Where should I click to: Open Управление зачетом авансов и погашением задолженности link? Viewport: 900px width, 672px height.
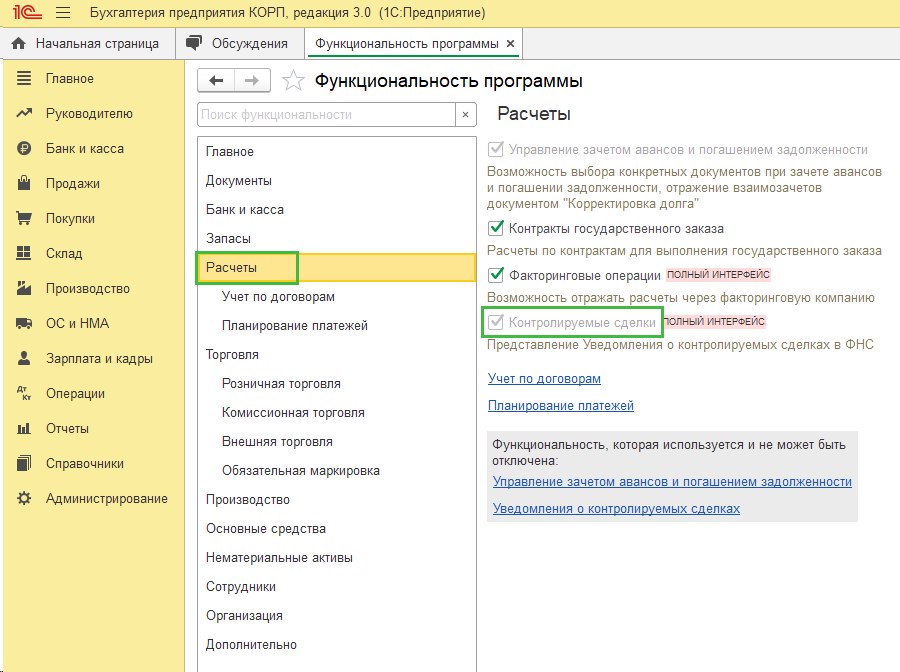coord(672,482)
